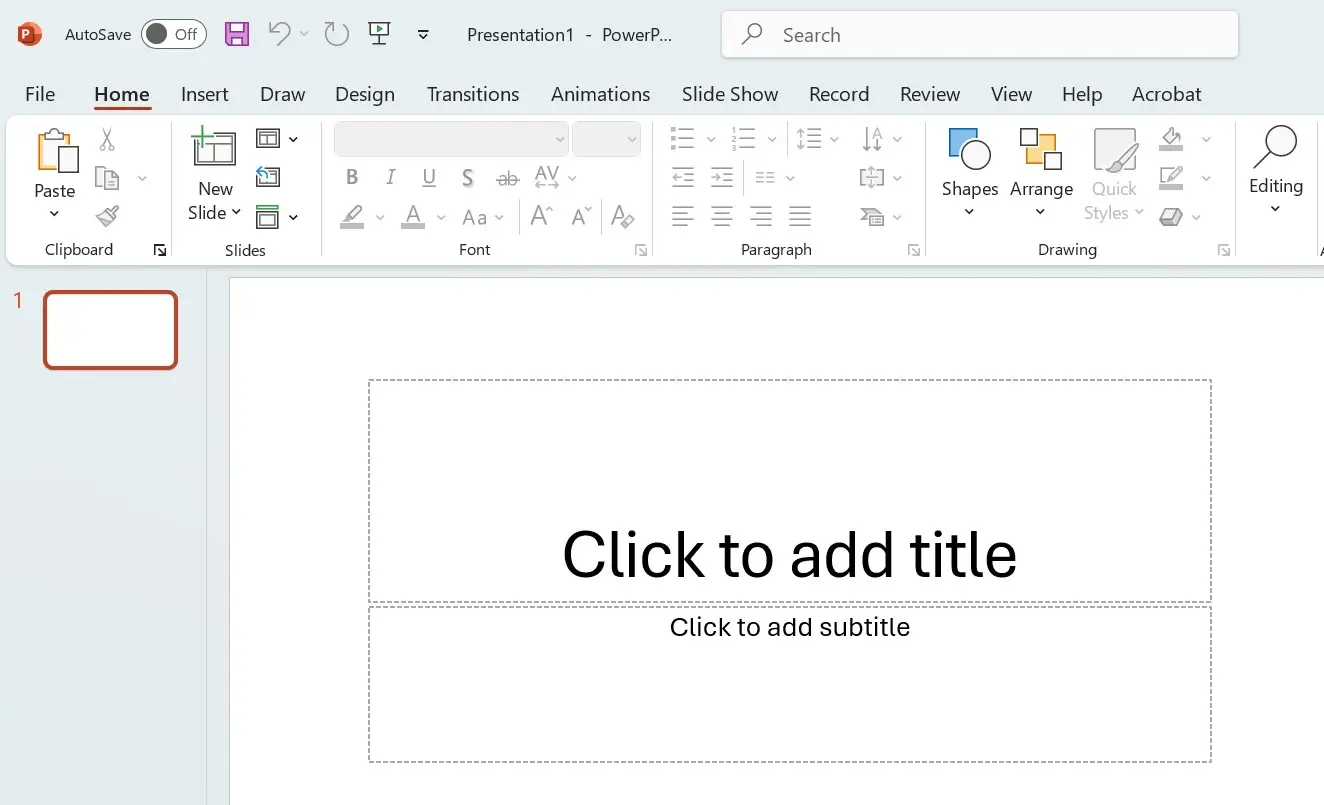
Task: Enable the Shadow text effect
Action: 468,177
